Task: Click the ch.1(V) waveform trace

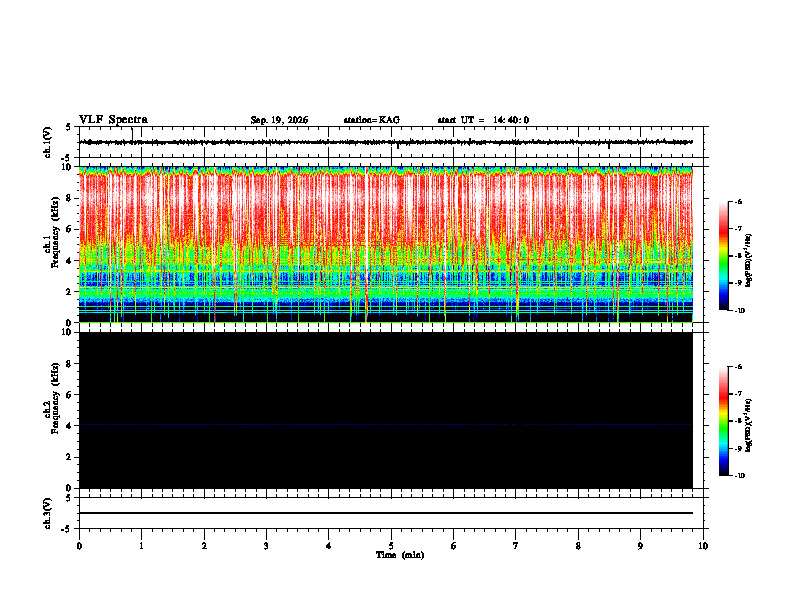Action: [x=386, y=142]
